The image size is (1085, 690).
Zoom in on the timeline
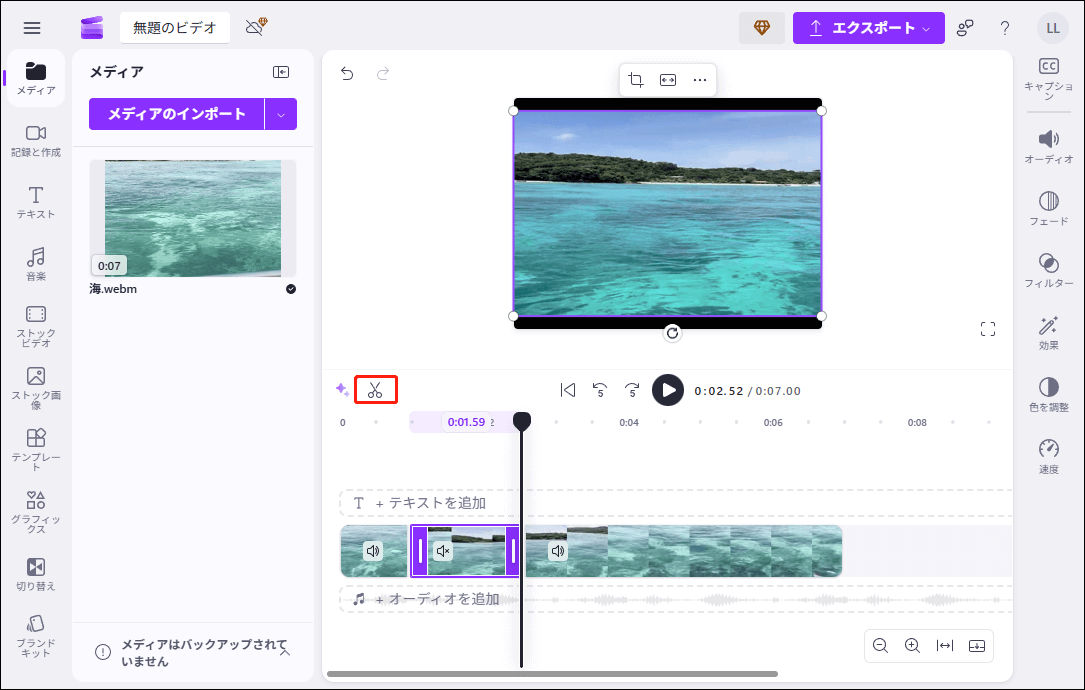tap(911, 645)
